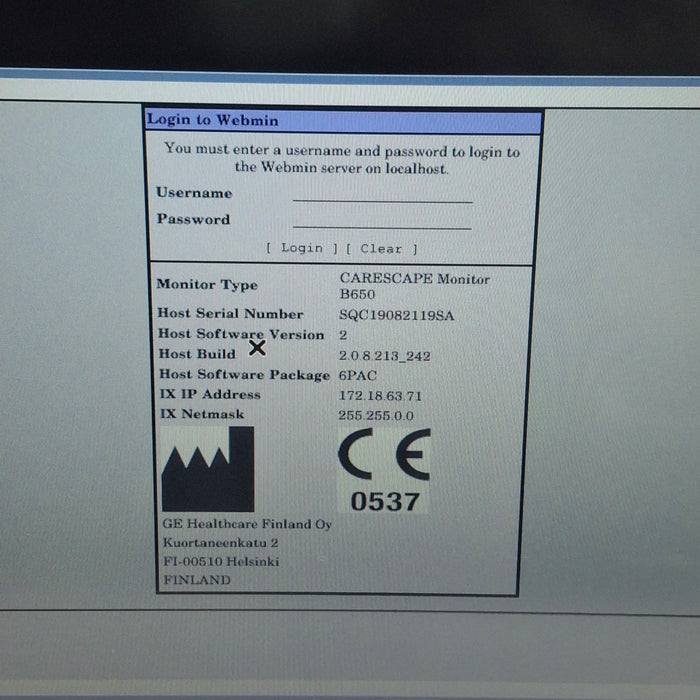
Task: Click the Password input field
Action: 382,220
